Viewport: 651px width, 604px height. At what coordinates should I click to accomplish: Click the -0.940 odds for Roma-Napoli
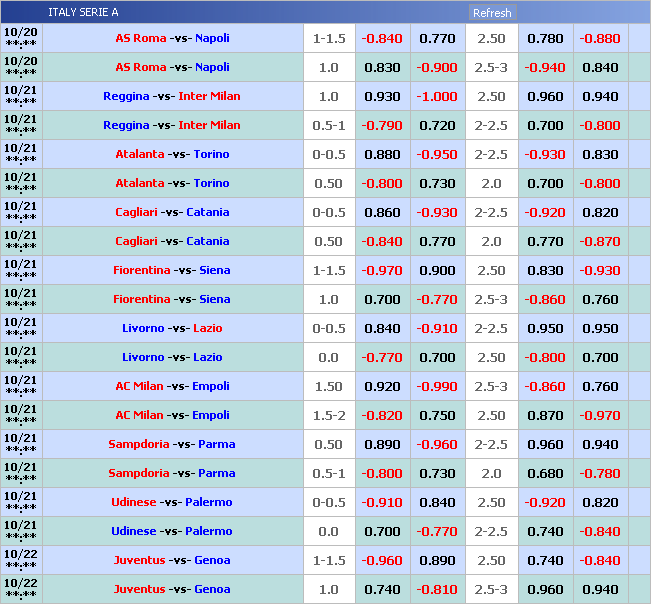(545, 67)
